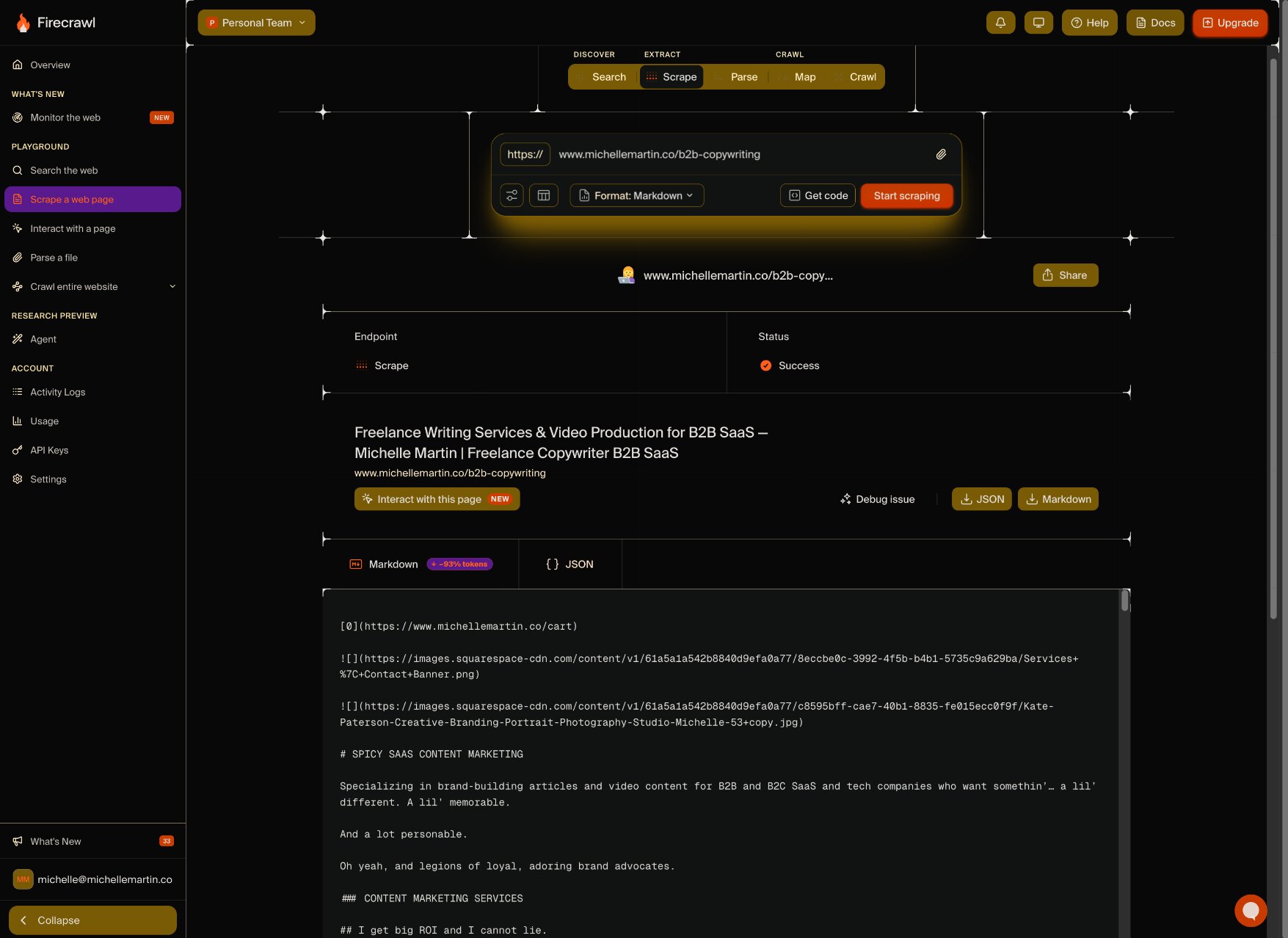Open Scrape a web page in sidebar

pos(92,199)
